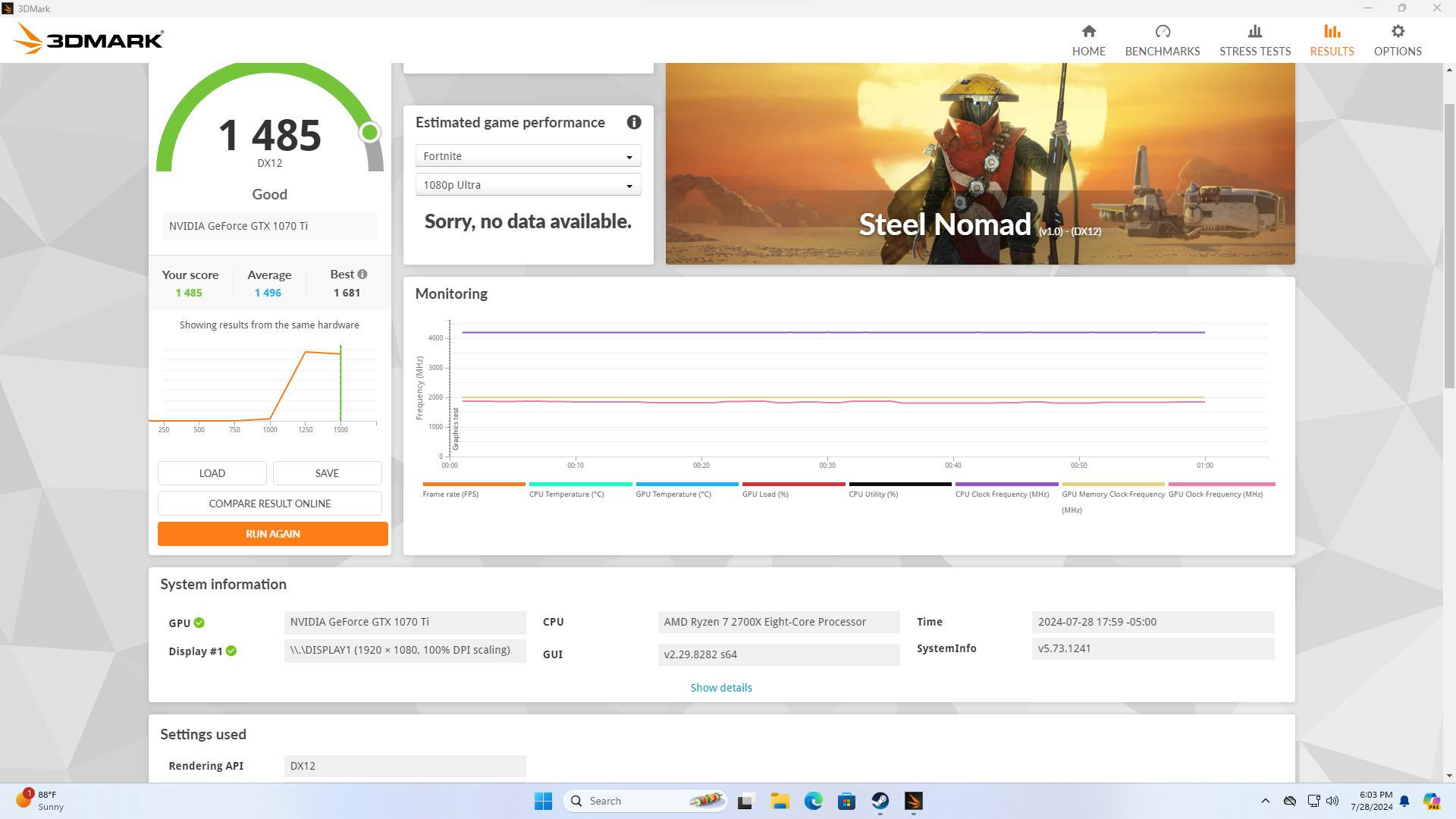Image resolution: width=1456 pixels, height=819 pixels.
Task: Switch to the STRESS TESTS tab
Action: tap(1254, 40)
